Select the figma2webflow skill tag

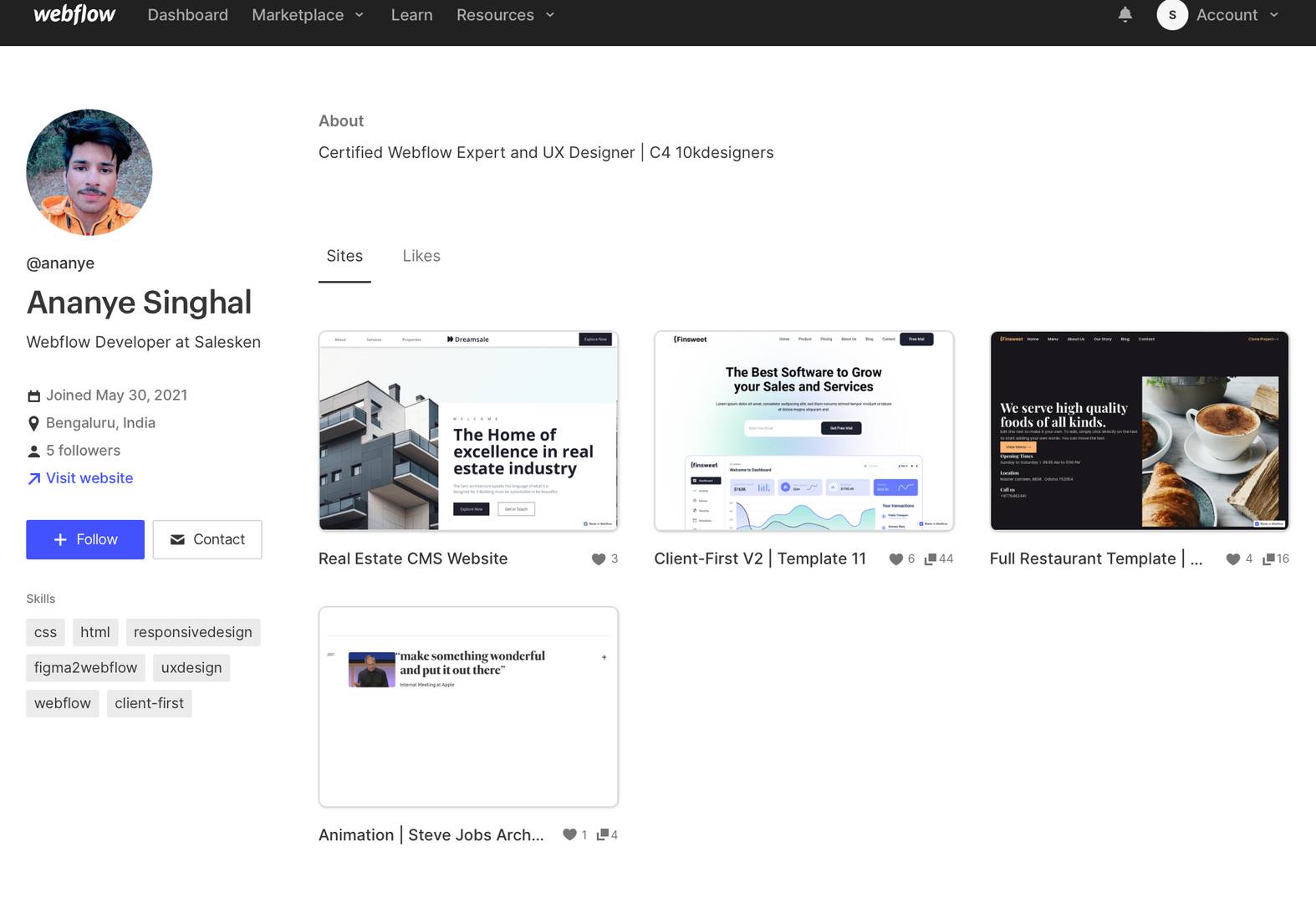tap(85, 668)
